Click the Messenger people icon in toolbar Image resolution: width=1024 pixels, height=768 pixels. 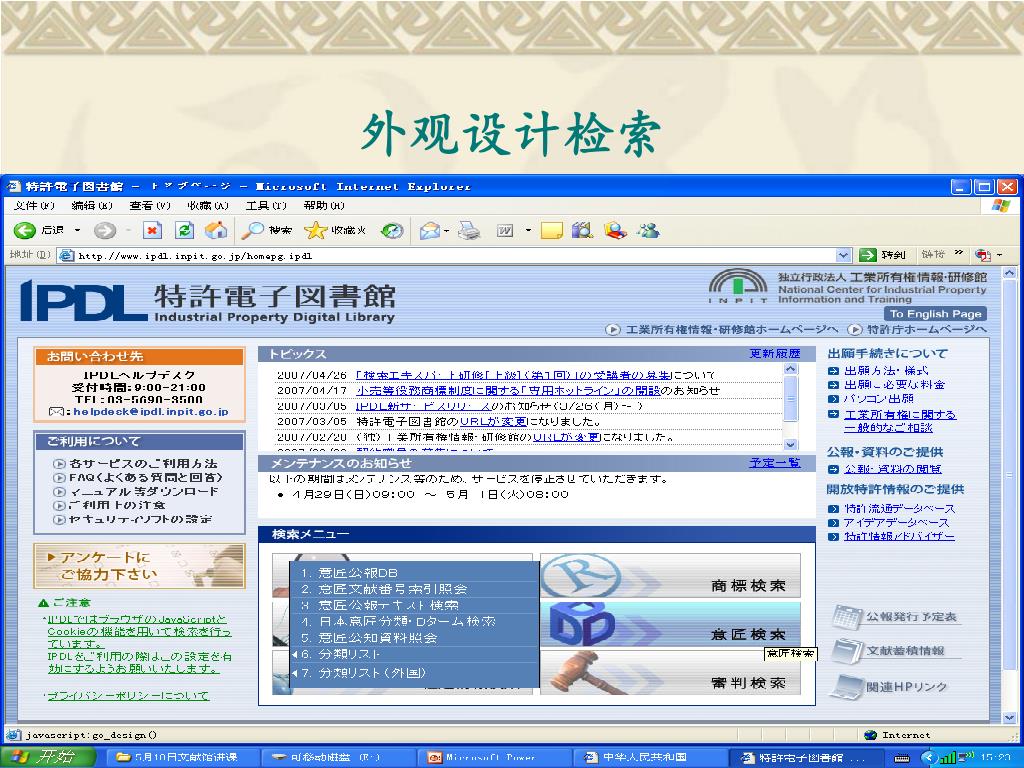click(x=648, y=230)
